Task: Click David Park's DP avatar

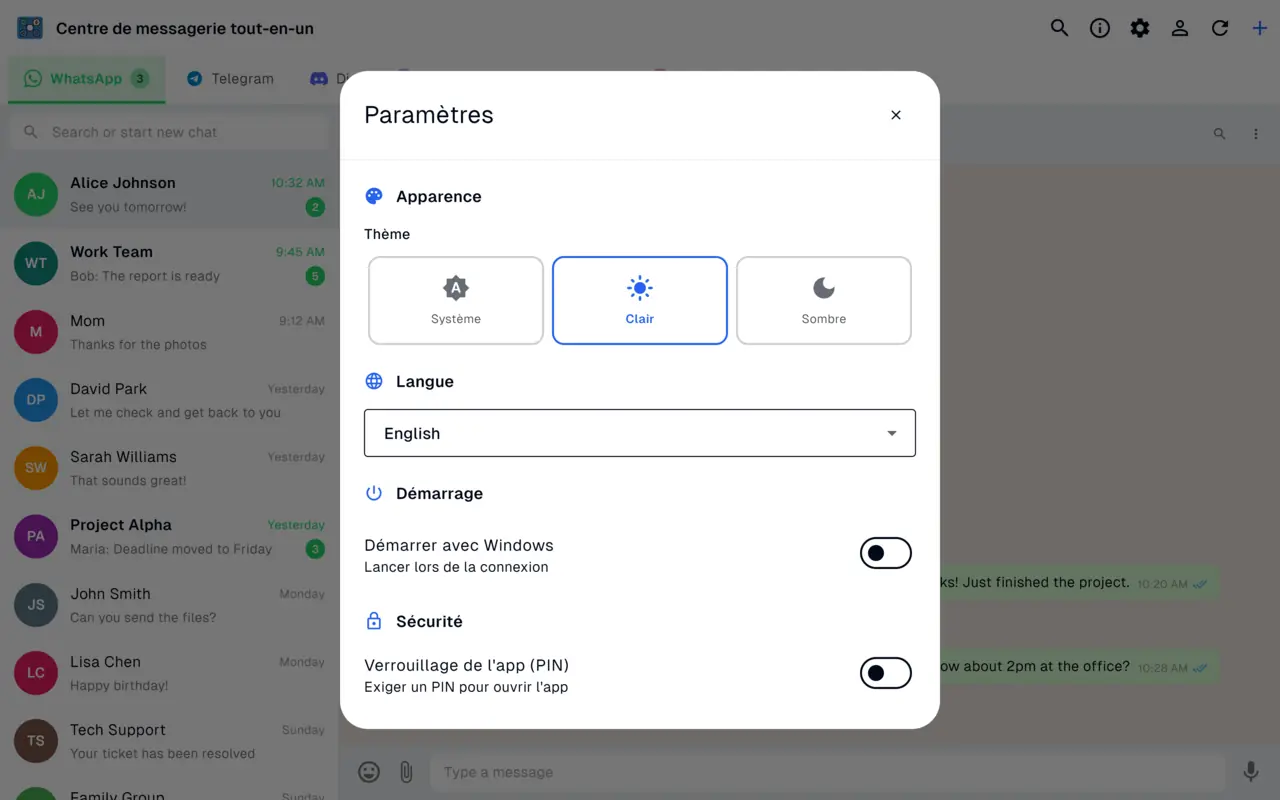Action: [36, 400]
